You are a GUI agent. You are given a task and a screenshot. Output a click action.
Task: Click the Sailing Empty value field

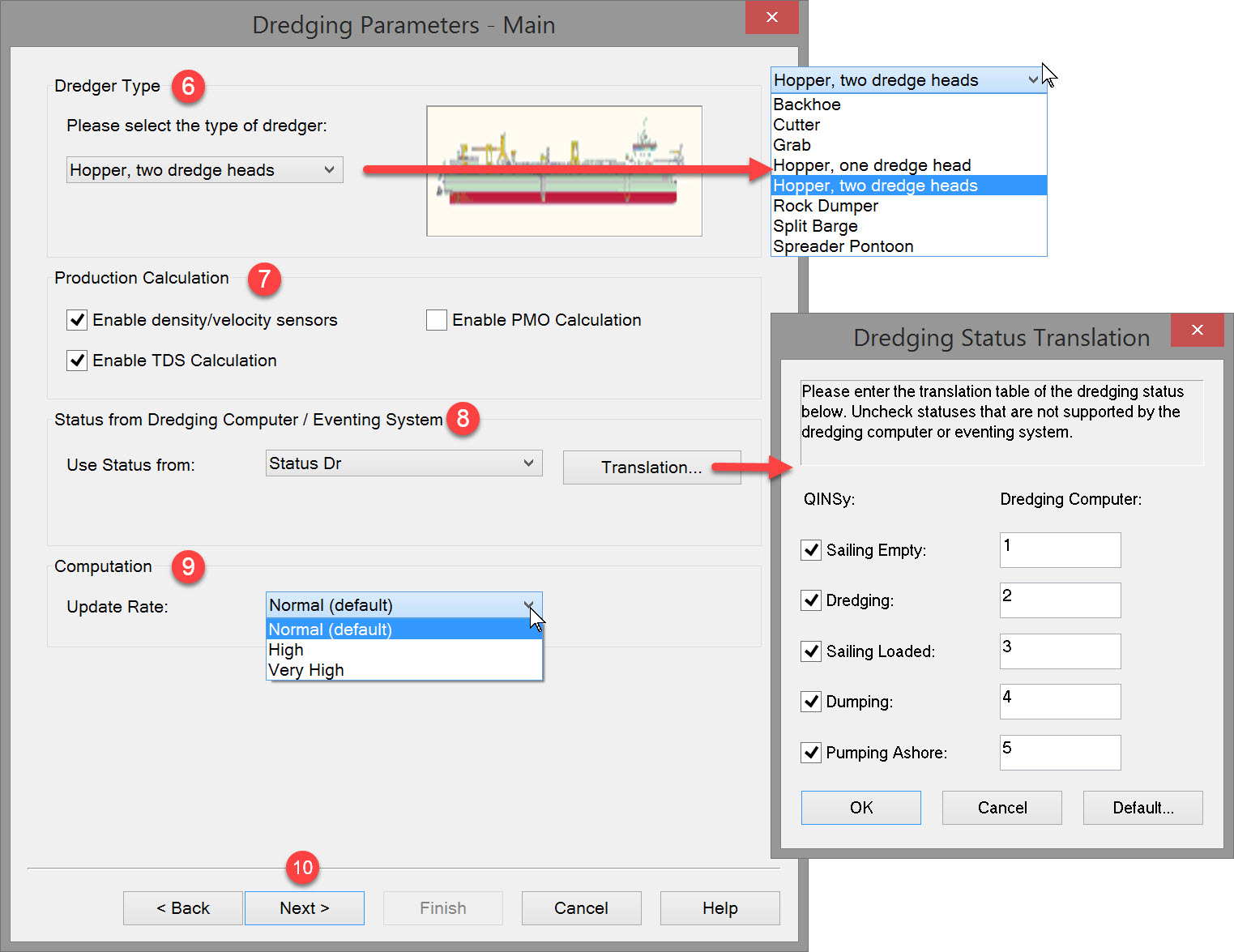pyautogui.click(x=1060, y=550)
